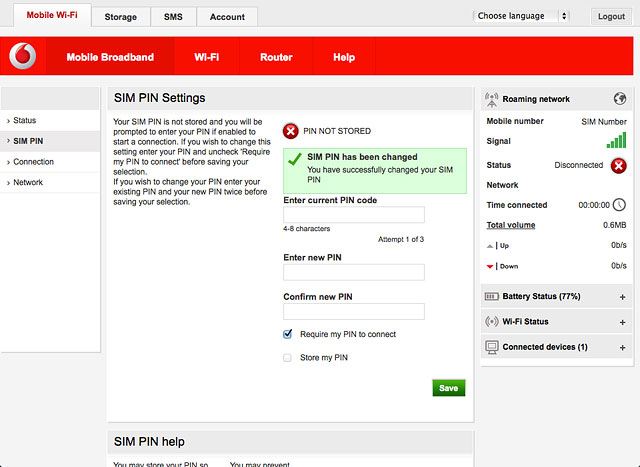The image size is (640, 467).
Task: Expand Connected devices list
Action: pos(622,347)
